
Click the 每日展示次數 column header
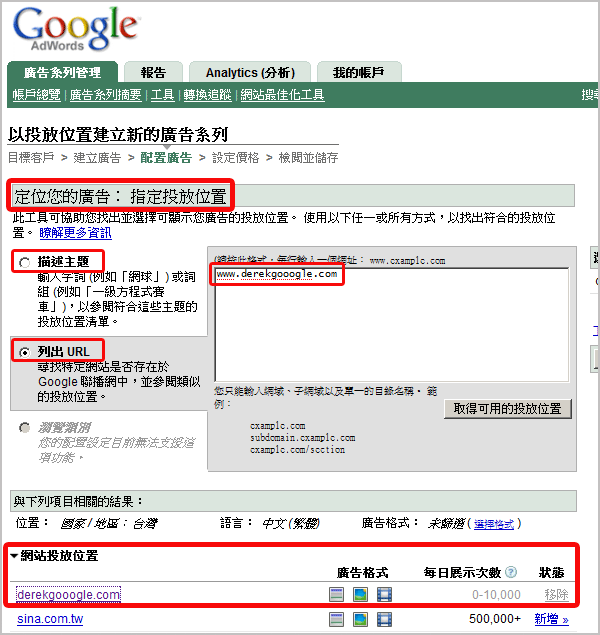point(462,573)
